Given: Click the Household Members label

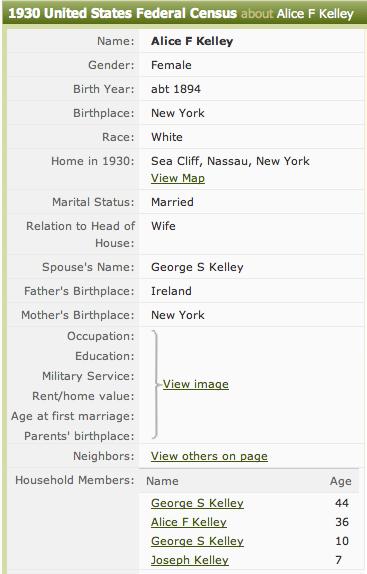Looking at the screenshot, I should tap(75, 480).
